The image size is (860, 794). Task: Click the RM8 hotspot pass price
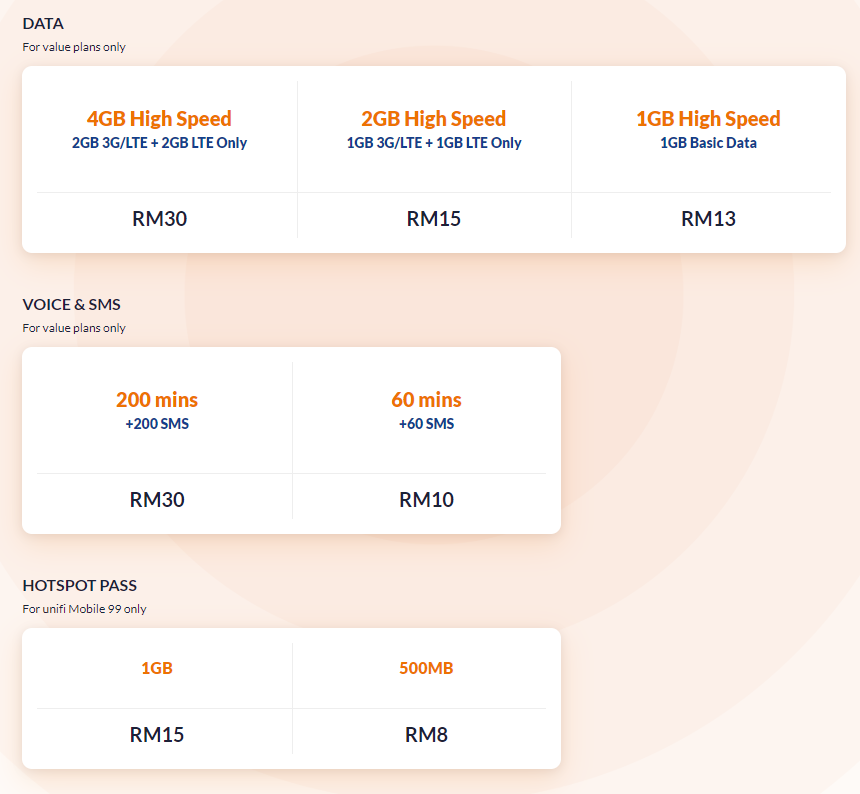[x=426, y=735]
